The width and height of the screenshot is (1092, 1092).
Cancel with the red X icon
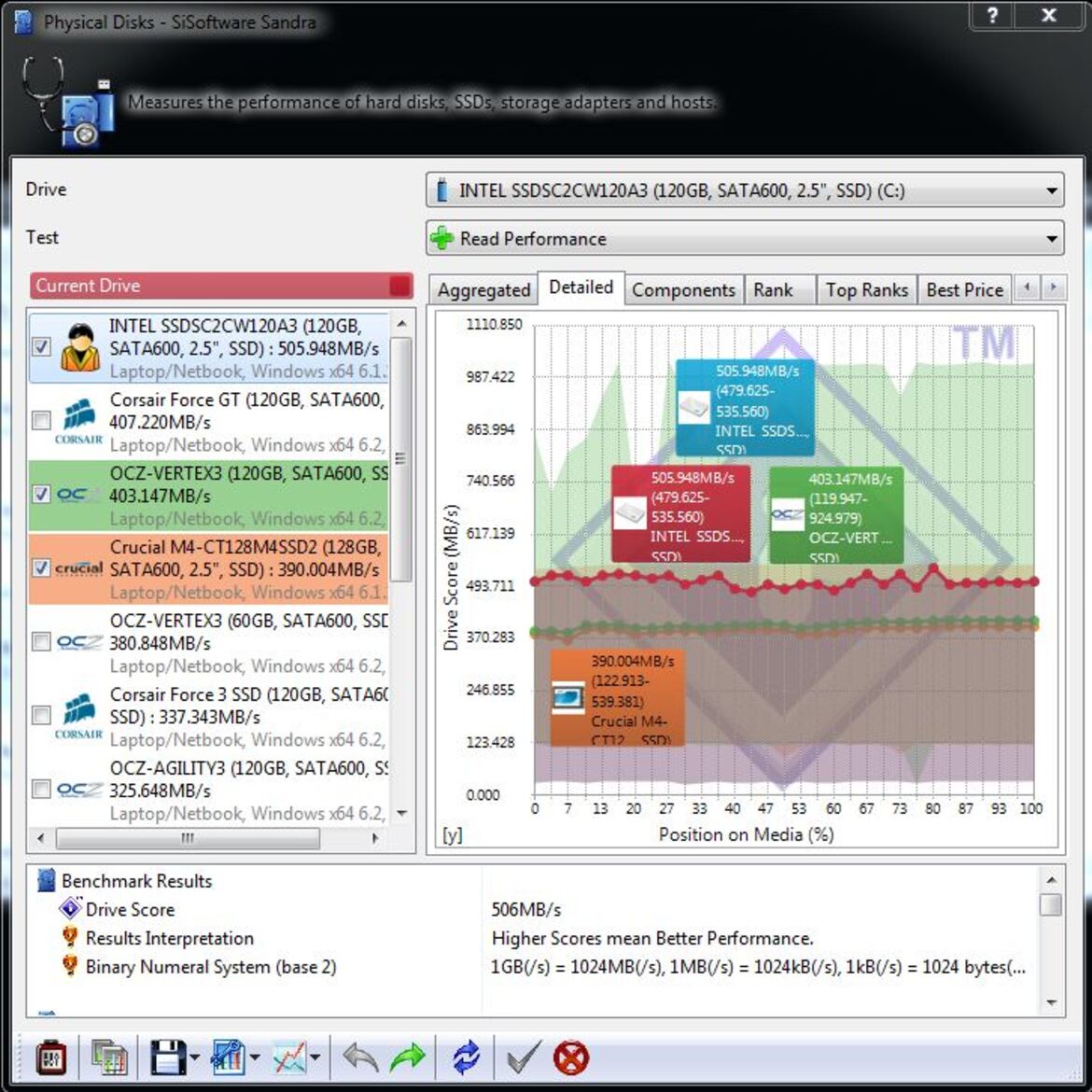tap(571, 1057)
